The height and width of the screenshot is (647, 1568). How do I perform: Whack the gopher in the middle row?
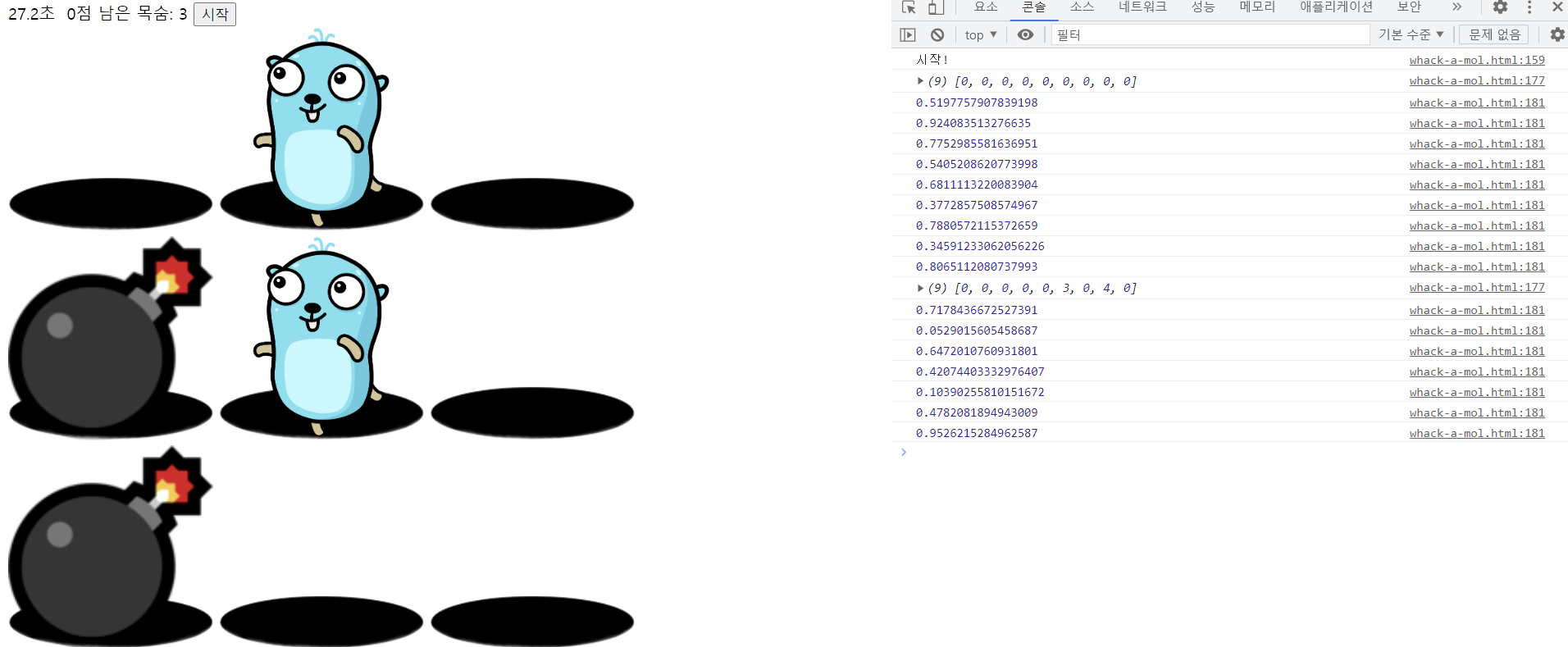321,336
